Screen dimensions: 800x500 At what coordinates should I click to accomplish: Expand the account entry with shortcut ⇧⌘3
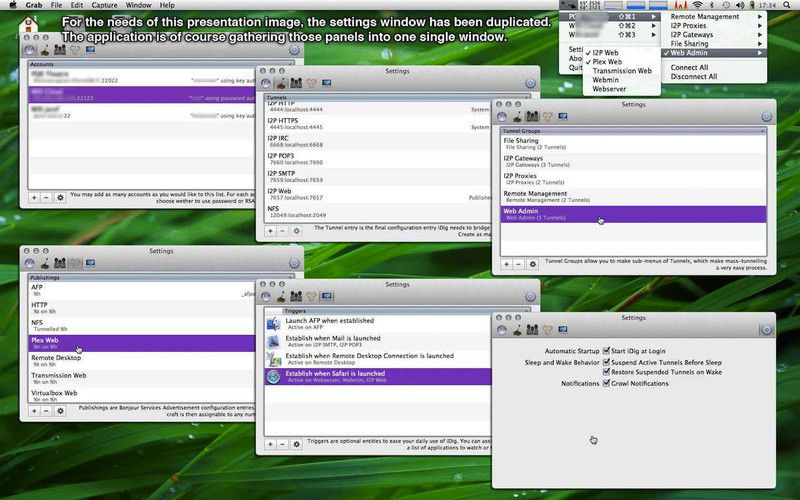(610, 35)
